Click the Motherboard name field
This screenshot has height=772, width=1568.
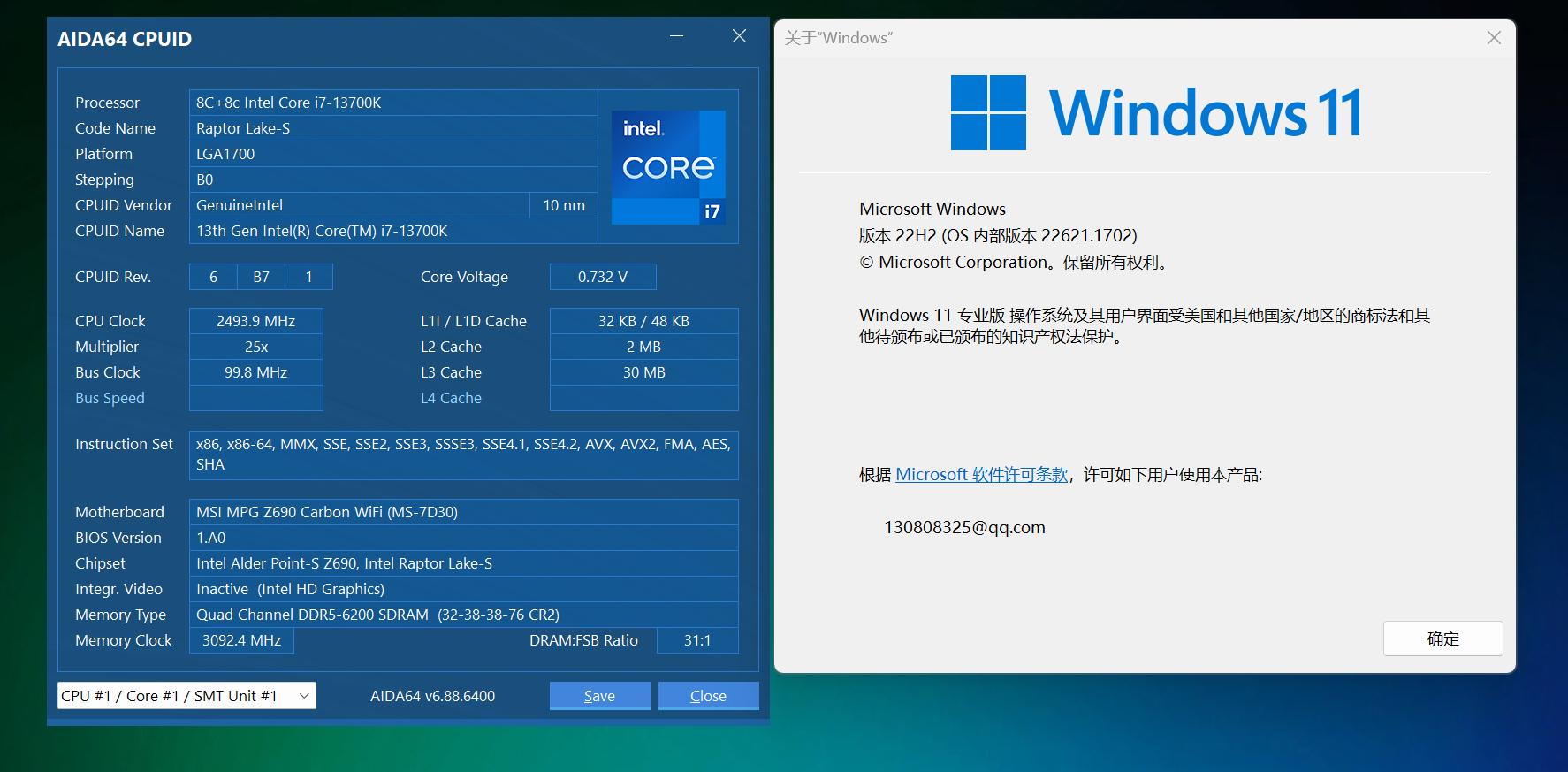pos(463,512)
